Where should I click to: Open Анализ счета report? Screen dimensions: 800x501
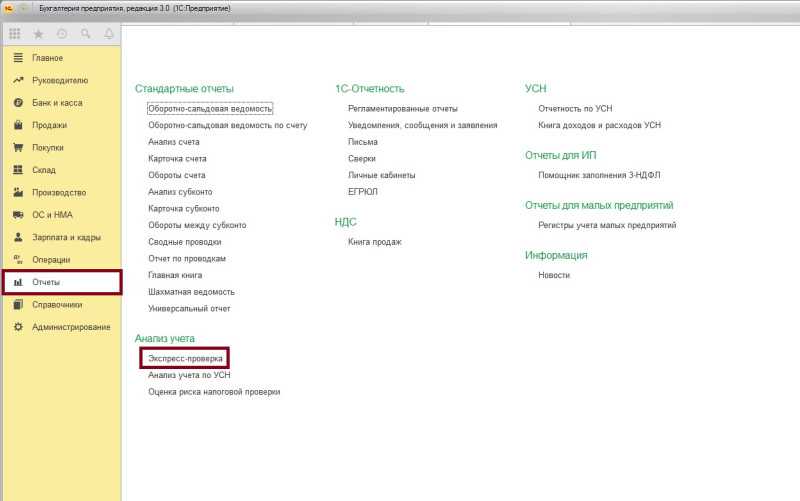pos(173,142)
